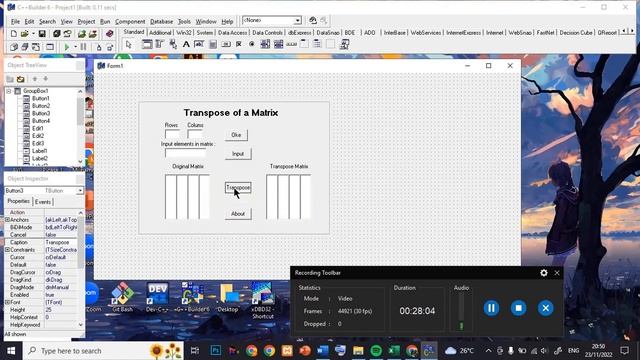Viewport: 640px width, 360px height.
Task: Click the Toggle Form/Unit icon
Action: pos(36,47)
